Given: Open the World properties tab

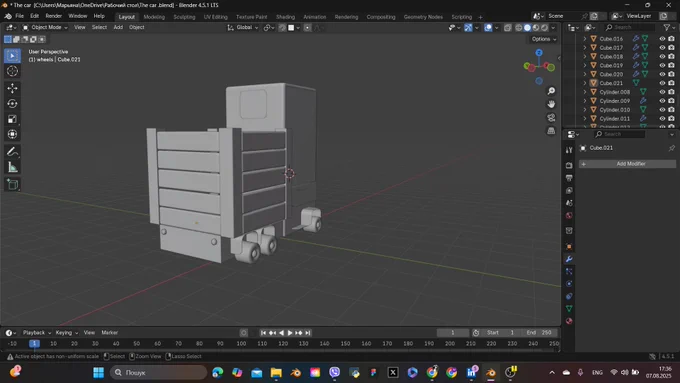Looking at the screenshot, I should tap(569, 216).
